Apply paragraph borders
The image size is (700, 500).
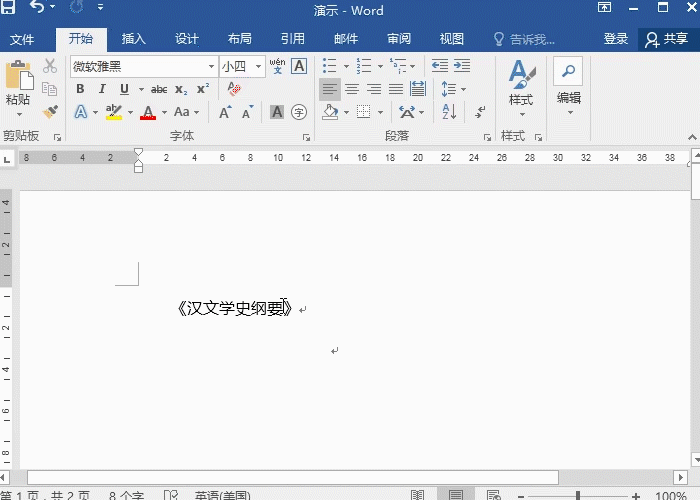pos(363,112)
